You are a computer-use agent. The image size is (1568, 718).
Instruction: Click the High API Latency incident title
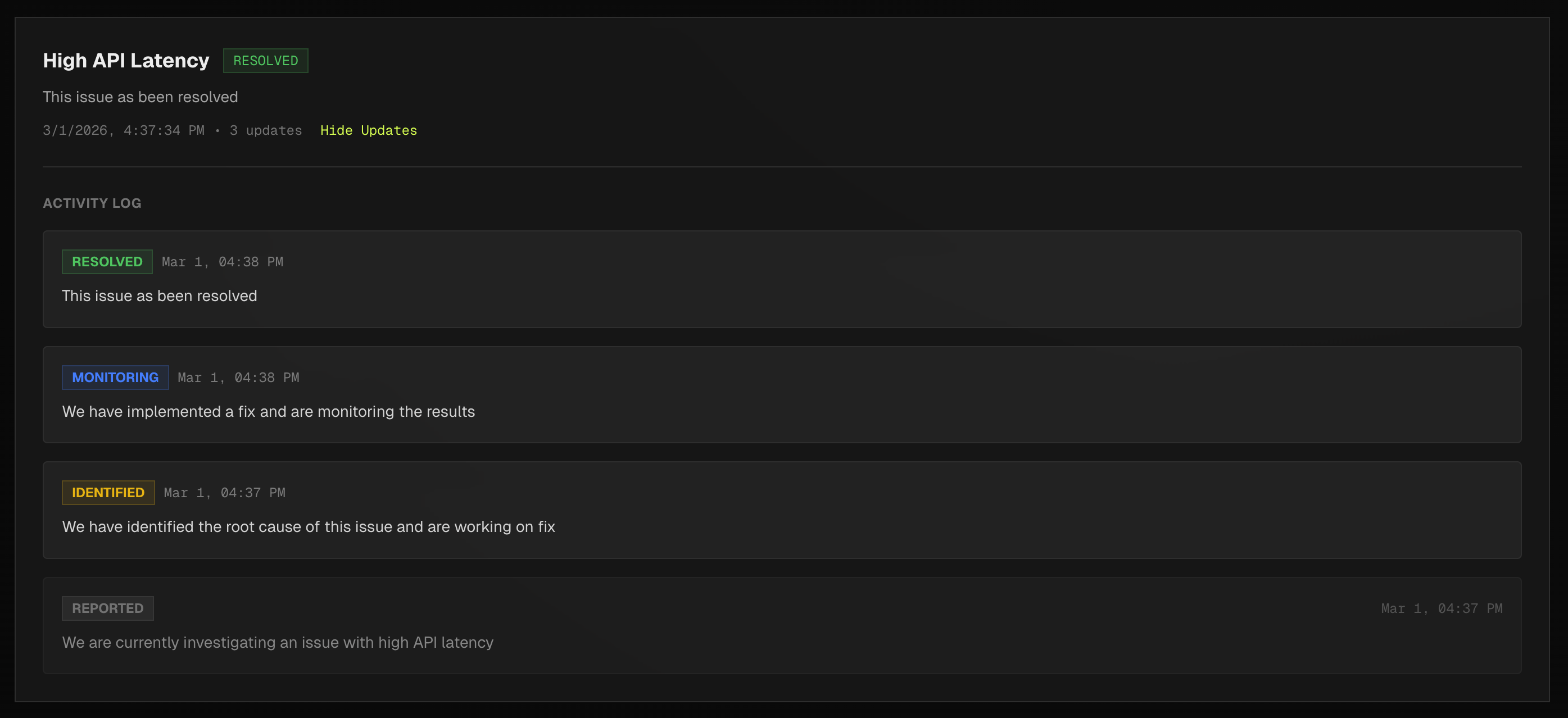pos(125,60)
